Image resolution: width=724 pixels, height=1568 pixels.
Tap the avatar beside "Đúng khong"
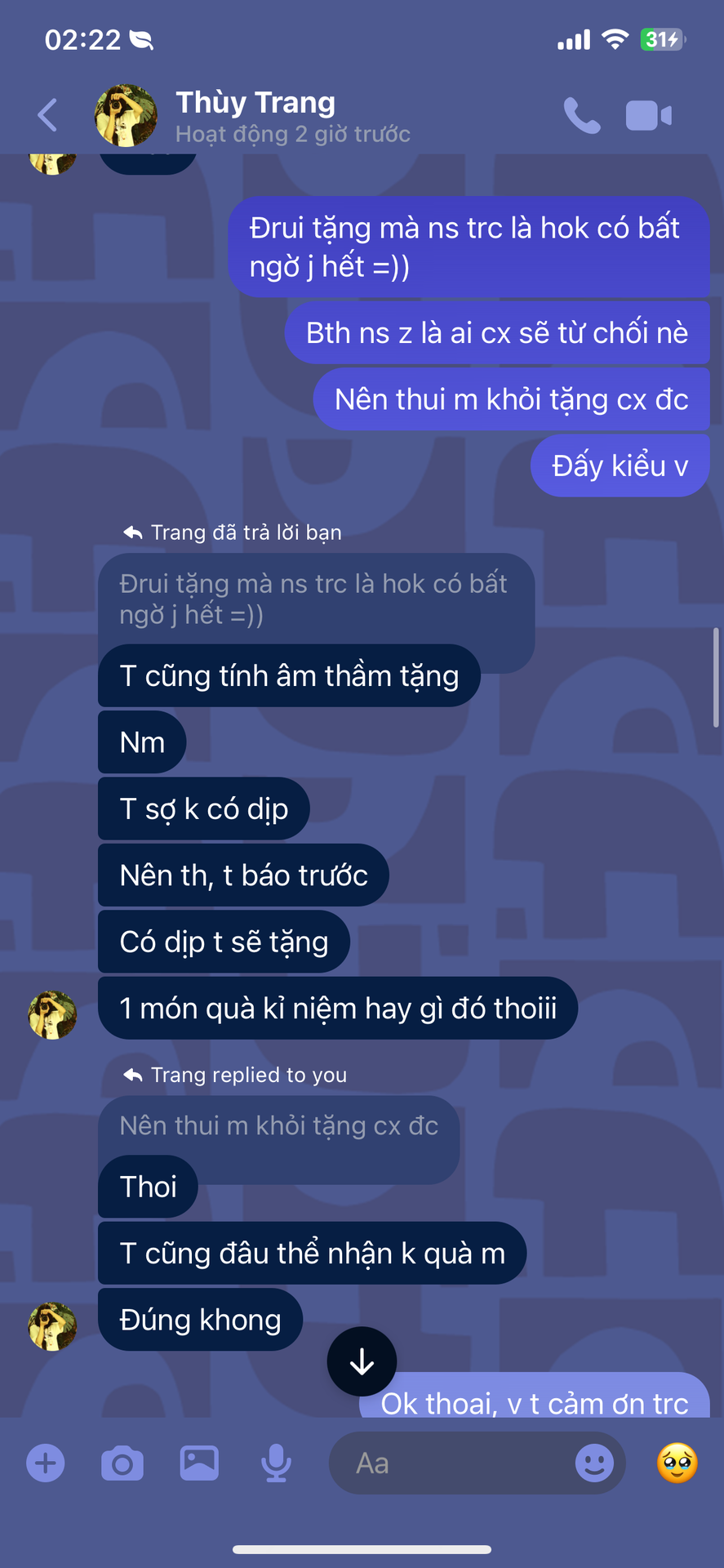click(52, 1326)
